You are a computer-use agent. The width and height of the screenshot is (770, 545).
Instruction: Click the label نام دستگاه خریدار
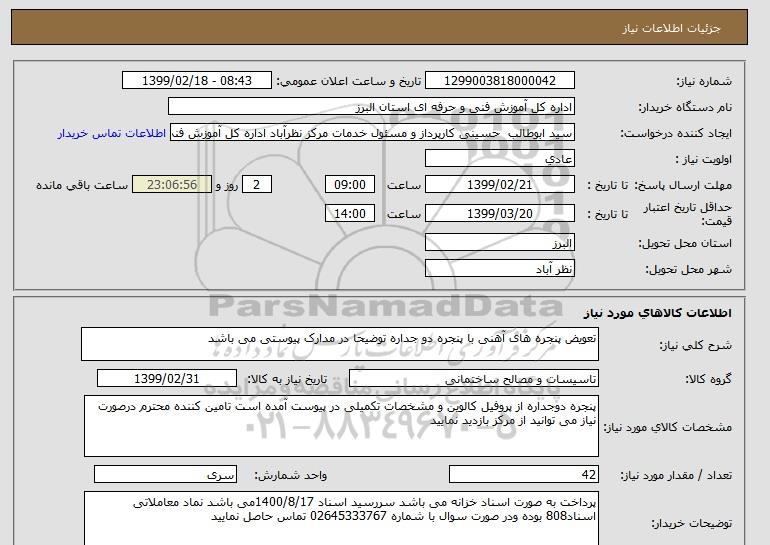685,107
